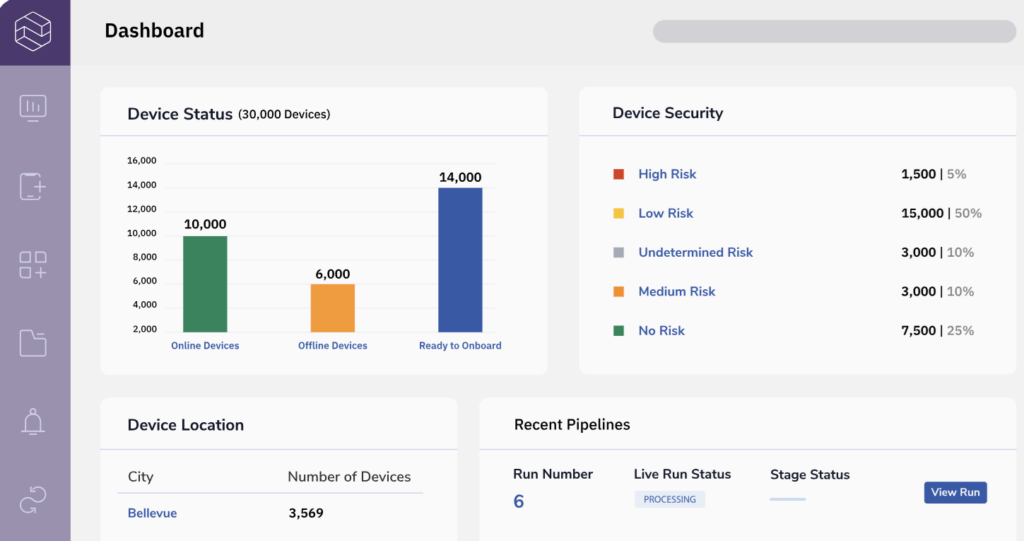Click the Medium Risk link
The width and height of the screenshot is (1024, 541).
pyautogui.click(x=676, y=291)
